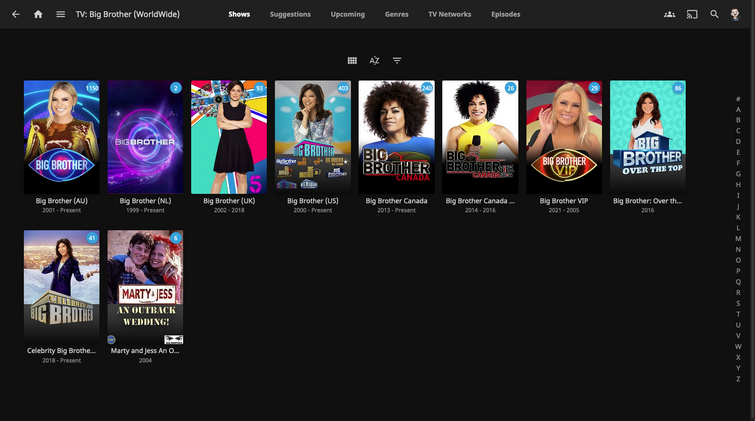
Task: Jump to letter R in index
Action: pos(738,292)
